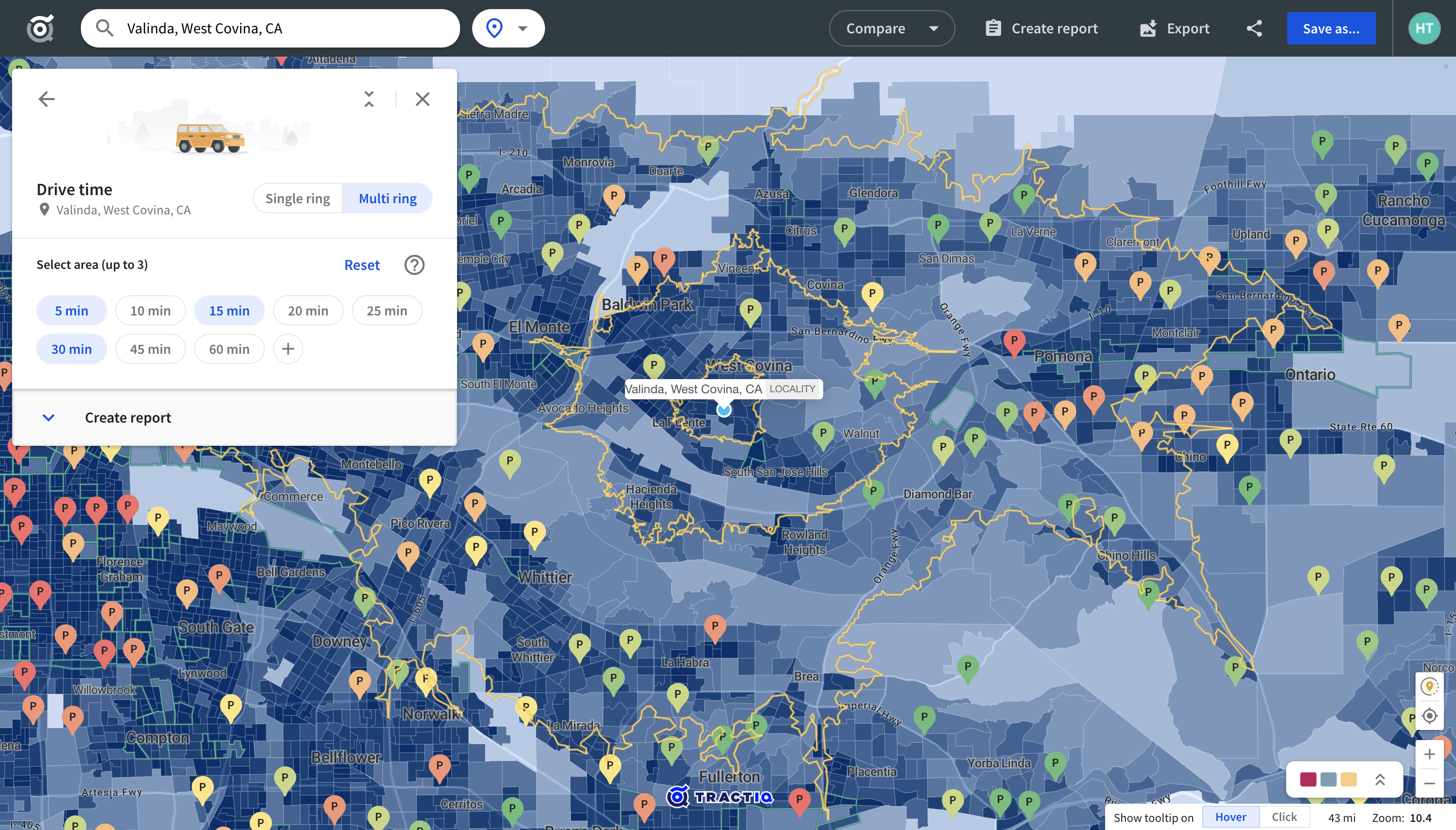Click the yellow P marker near Whittier
The image size is (1456, 830).
(x=534, y=534)
